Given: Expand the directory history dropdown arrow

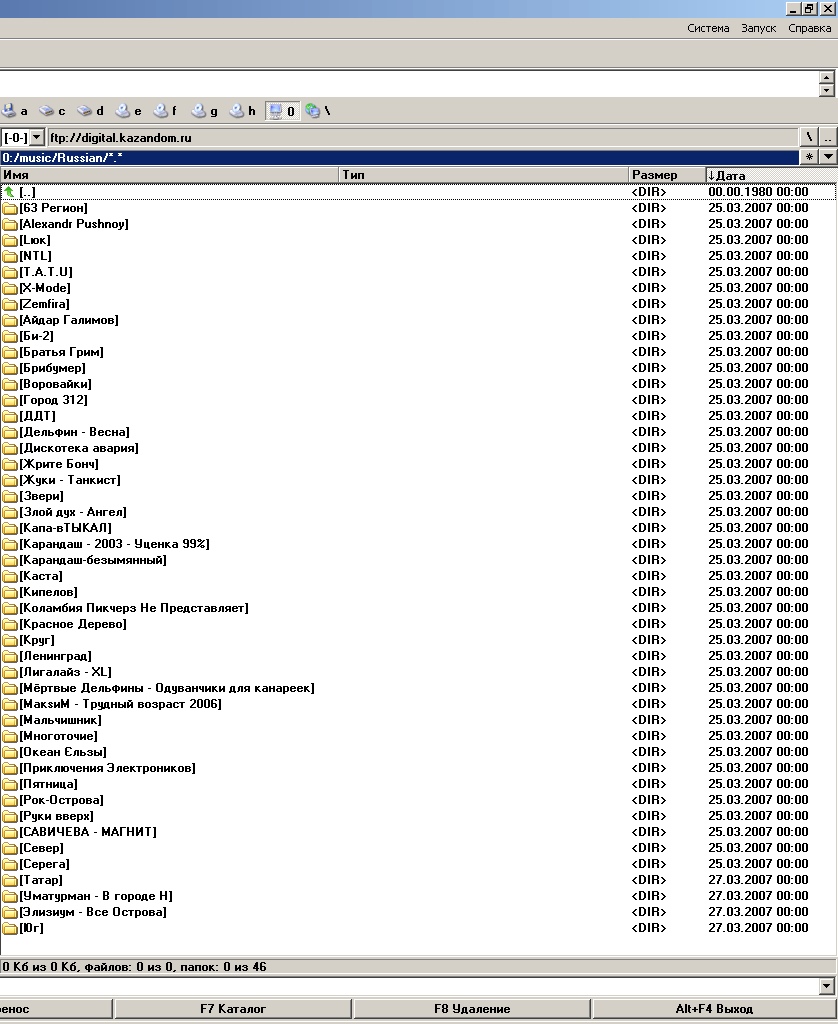Looking at the screenshot, I should [x=828, y=157].
